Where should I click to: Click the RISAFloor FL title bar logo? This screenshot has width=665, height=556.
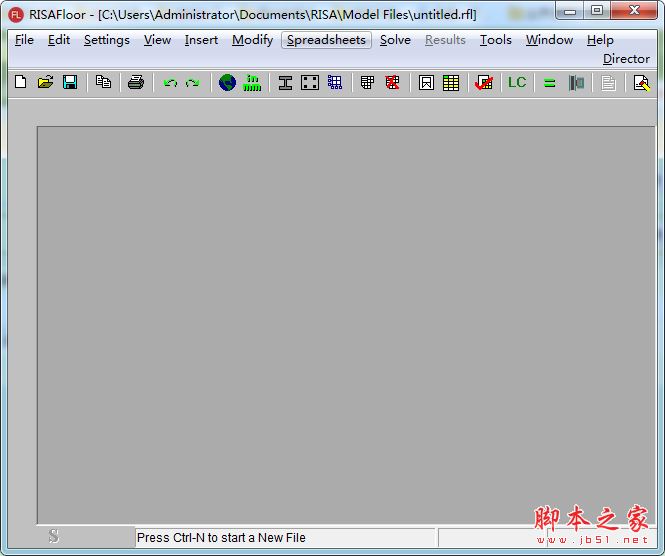tap(16, 15)
